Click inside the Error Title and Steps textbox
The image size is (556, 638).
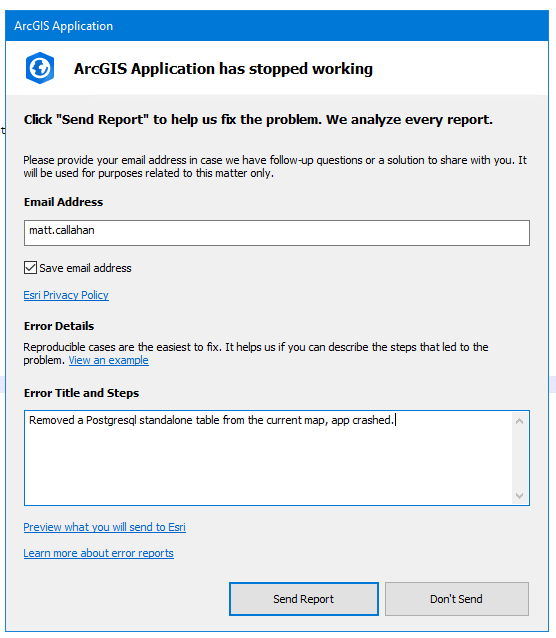pyautogui.click(x=269, y=458)
